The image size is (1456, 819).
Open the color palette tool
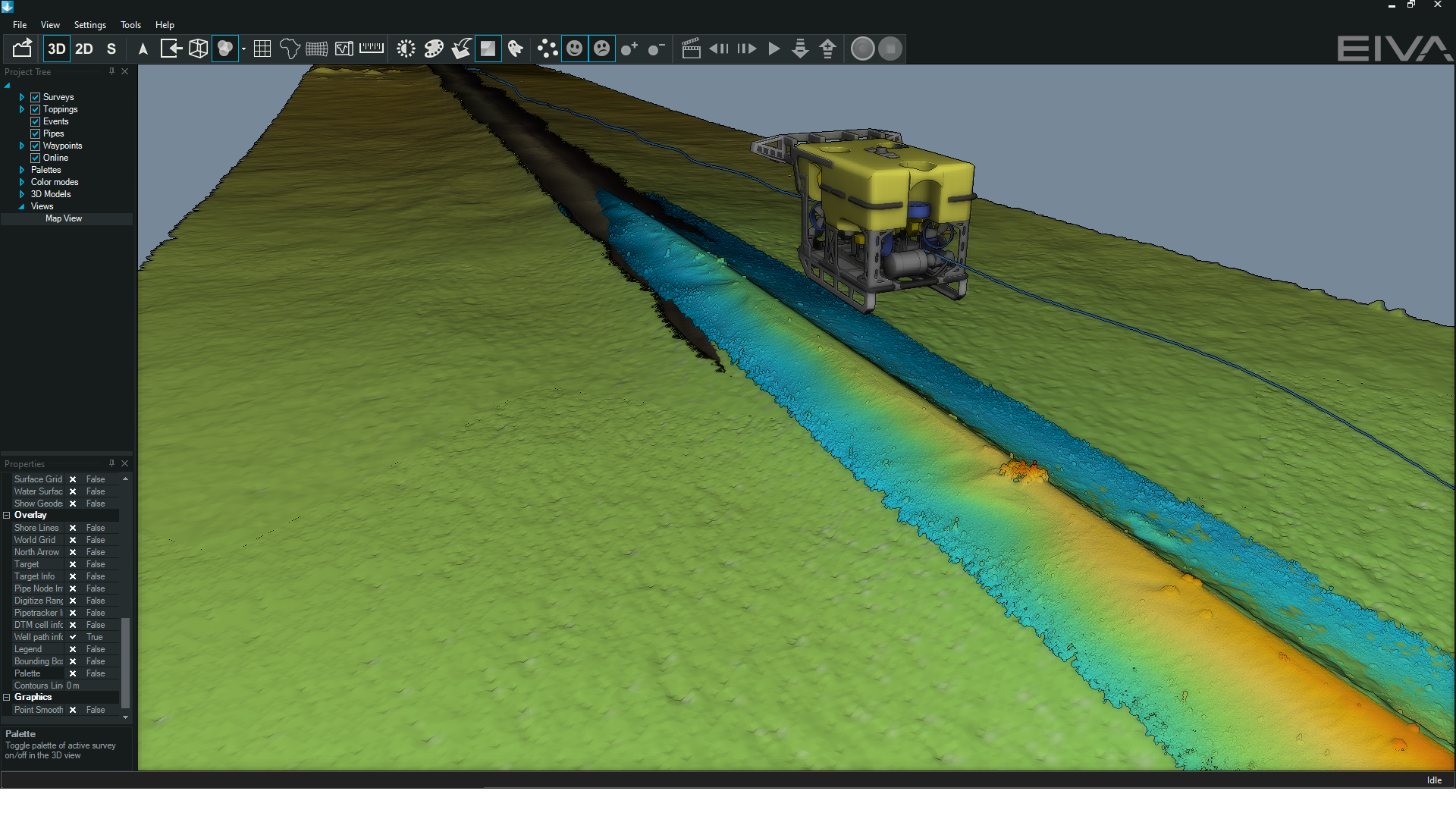(x=433, y=48)
